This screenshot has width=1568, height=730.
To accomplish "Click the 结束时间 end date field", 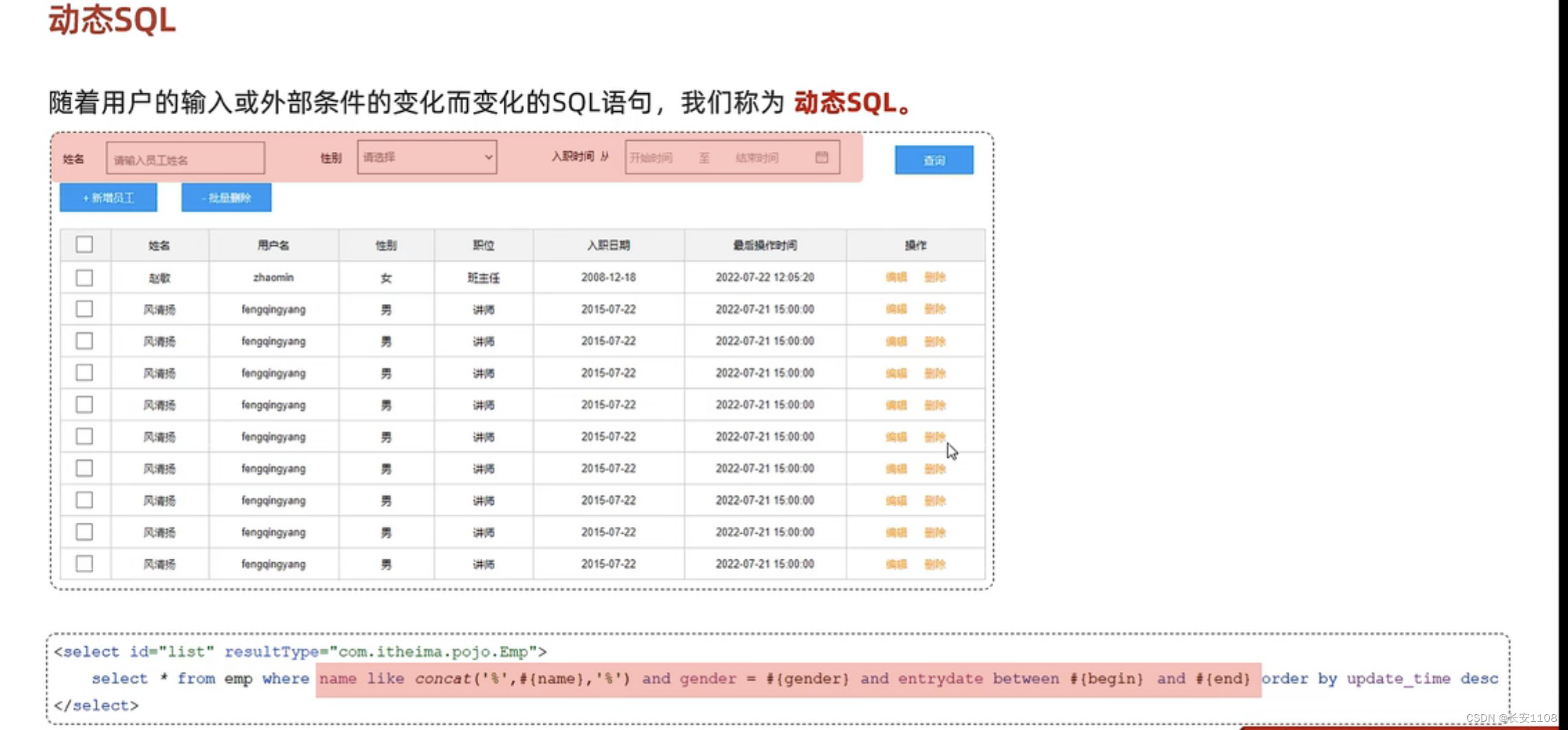I will (x=757, y=158).
